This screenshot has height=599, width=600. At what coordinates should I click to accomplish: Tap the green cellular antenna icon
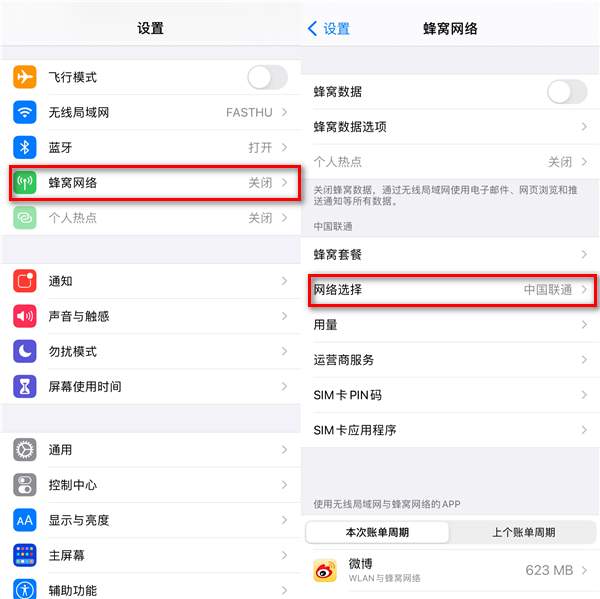click(x=25, y=183)
